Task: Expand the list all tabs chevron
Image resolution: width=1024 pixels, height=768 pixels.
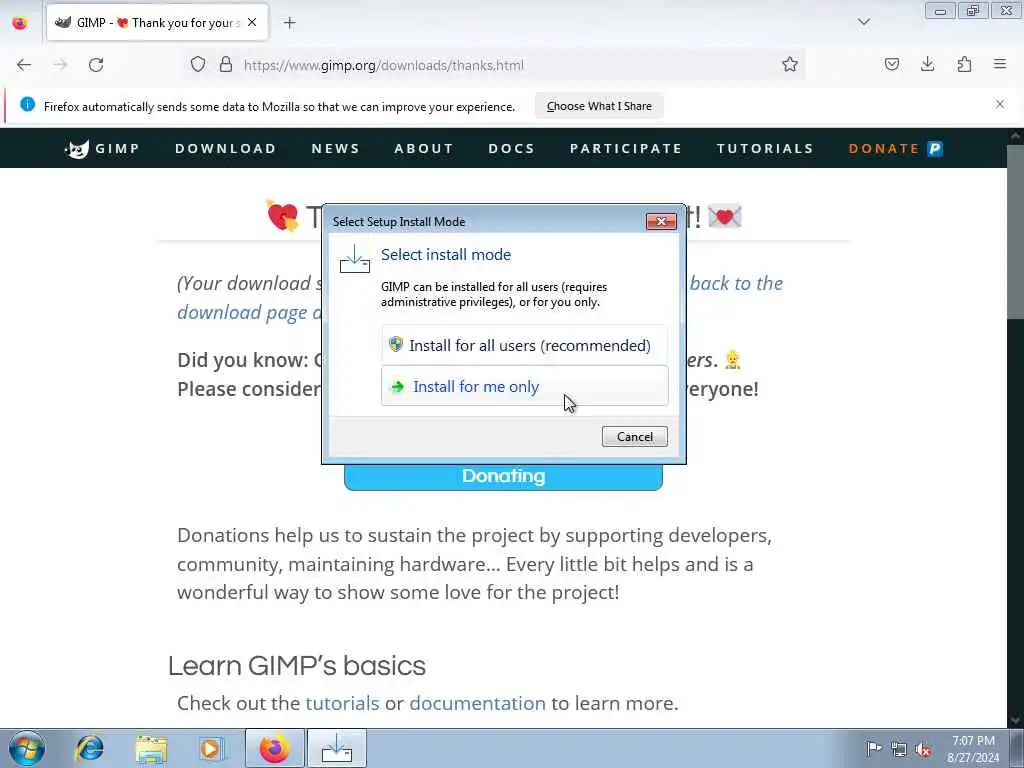Action: (x=863, y=23)
